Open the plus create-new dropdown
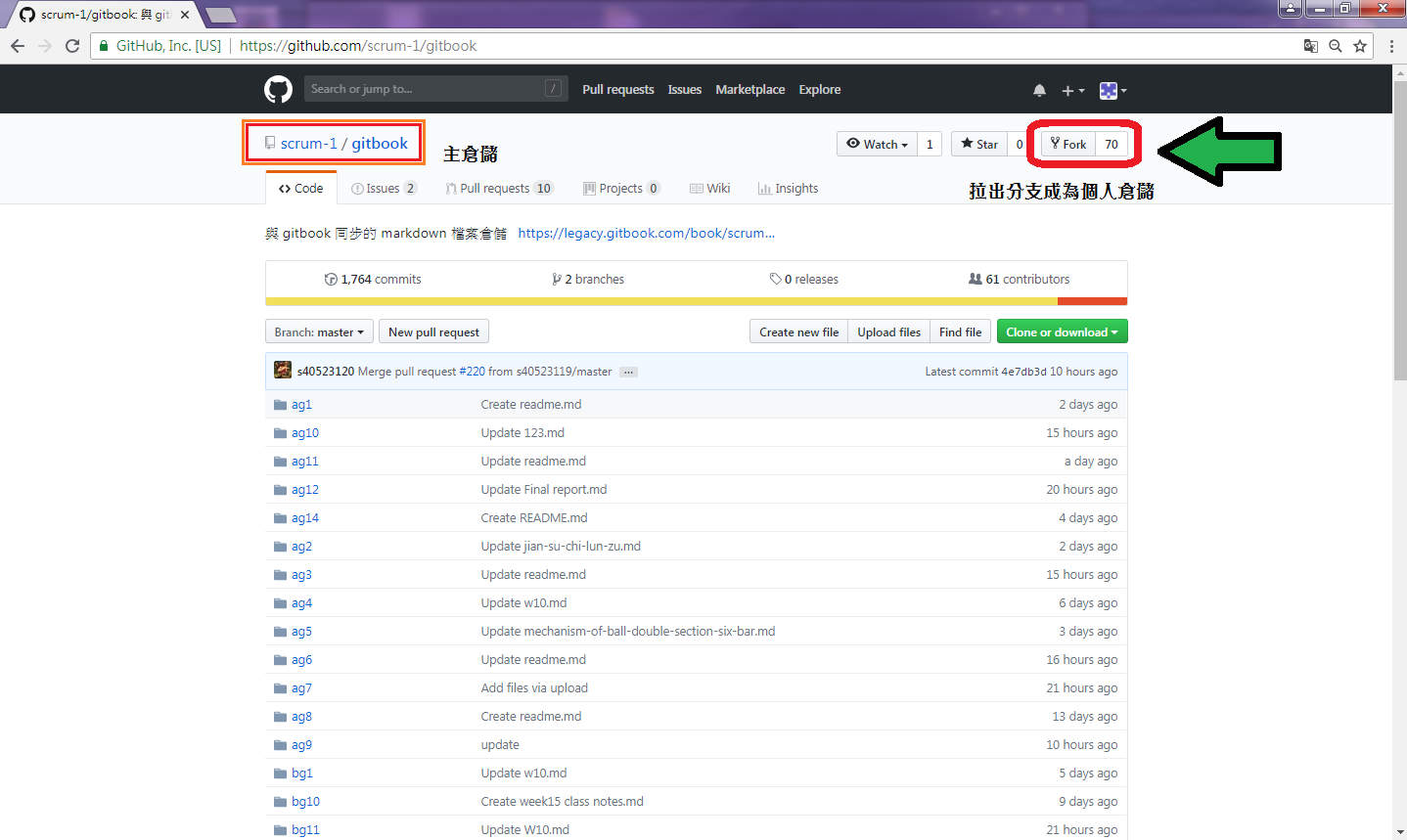 1073,90
